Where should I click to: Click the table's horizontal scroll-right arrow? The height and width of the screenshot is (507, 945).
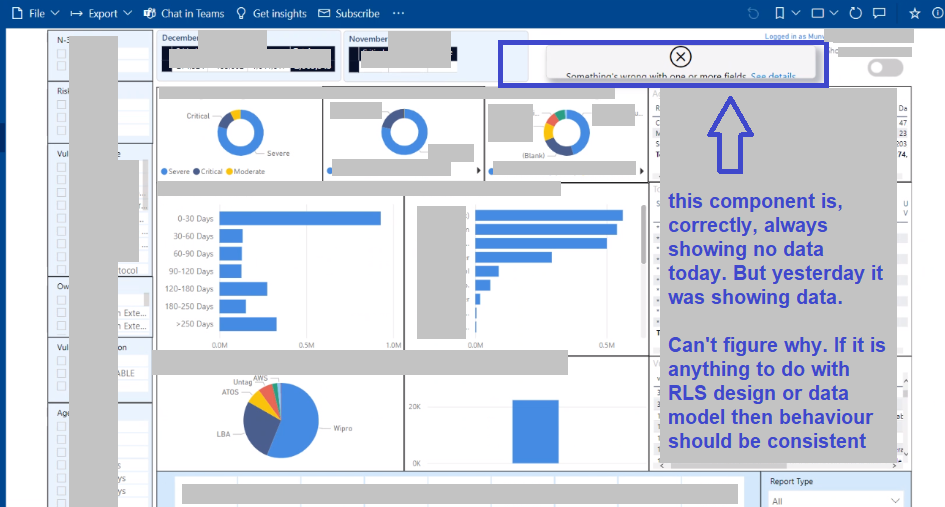(x=894, y=465)
